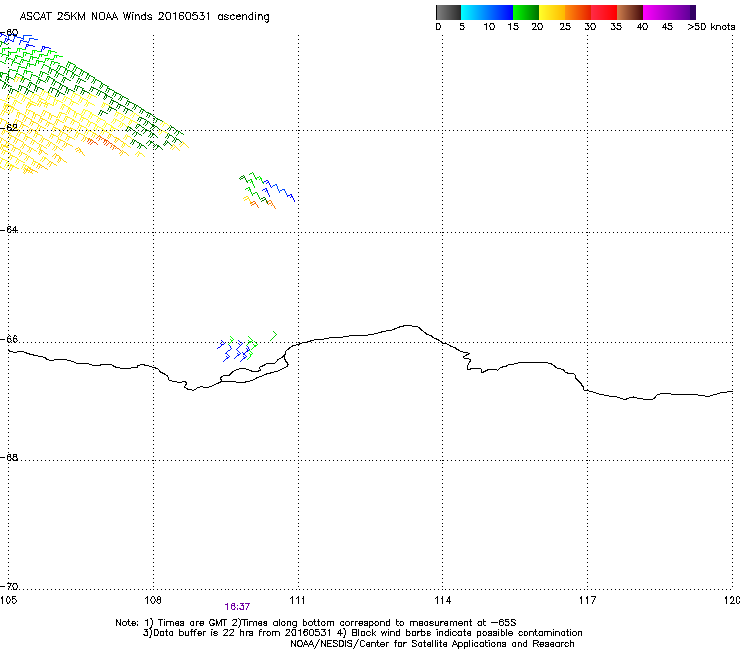Click latitude label '-68'

click(x=9, y=457)
